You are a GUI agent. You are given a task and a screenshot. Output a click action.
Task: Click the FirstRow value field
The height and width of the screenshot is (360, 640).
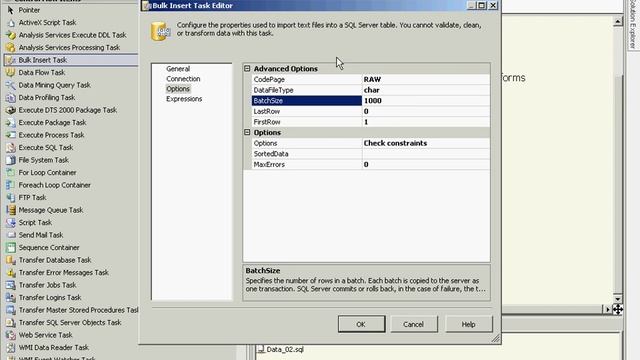point(426,122)
